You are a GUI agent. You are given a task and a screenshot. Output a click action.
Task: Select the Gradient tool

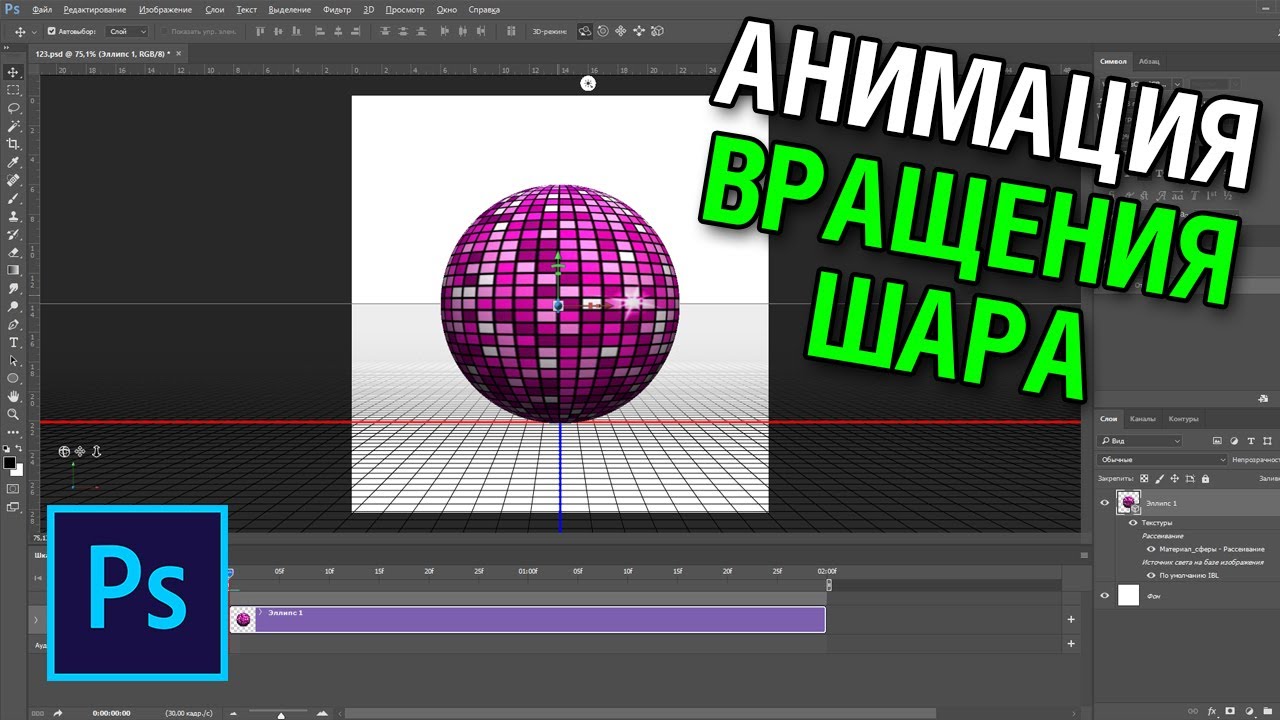click(x=14, y=270)
